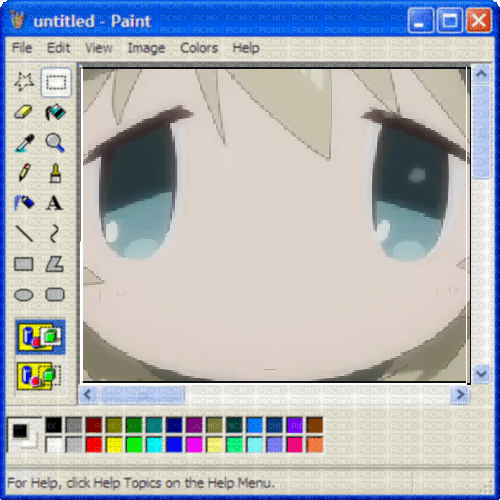Select the Ellipse shape tool
This screenshot has width=500, height=500.
(x=24, y=295)
